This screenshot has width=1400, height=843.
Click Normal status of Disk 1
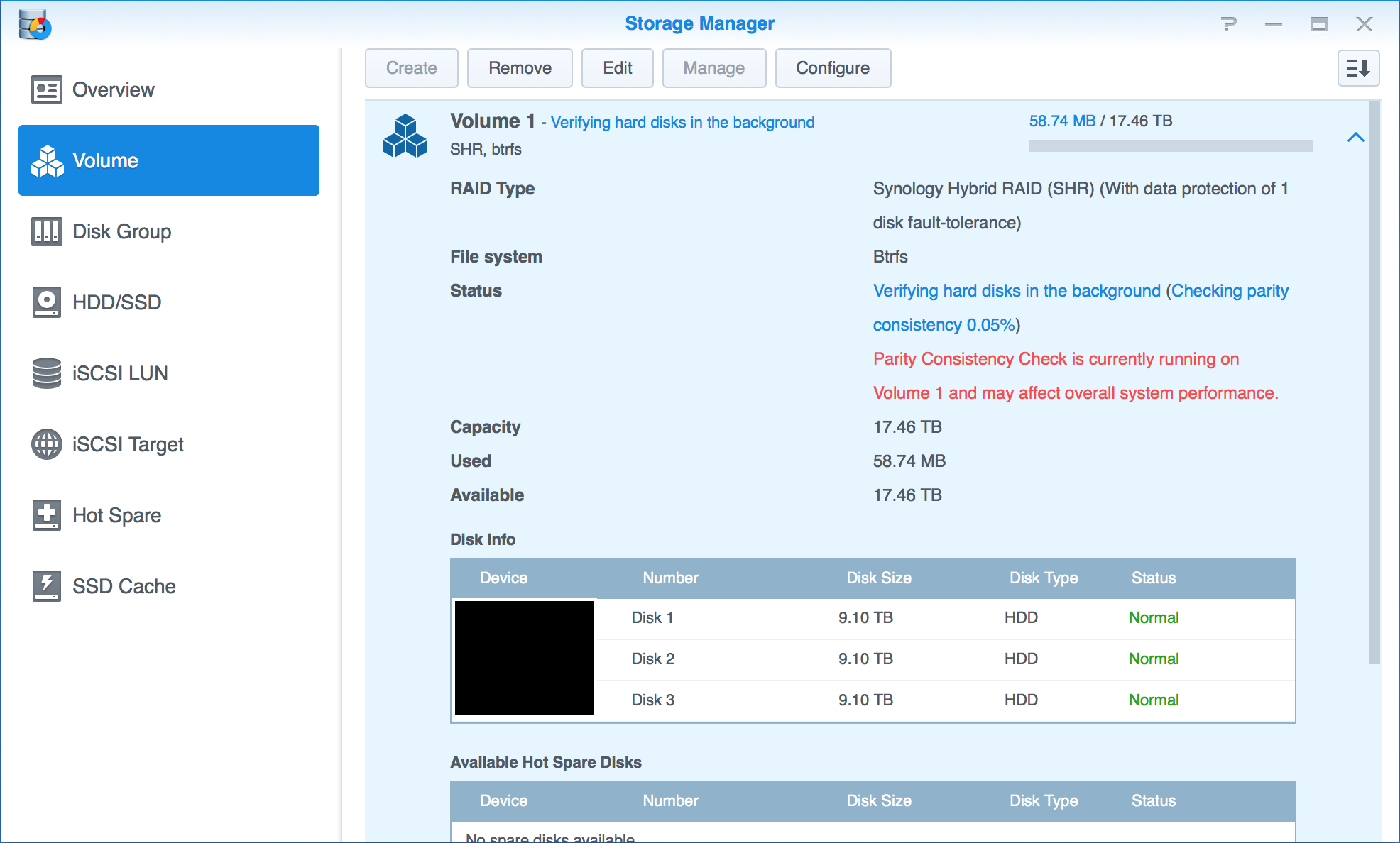point(1154,618)
